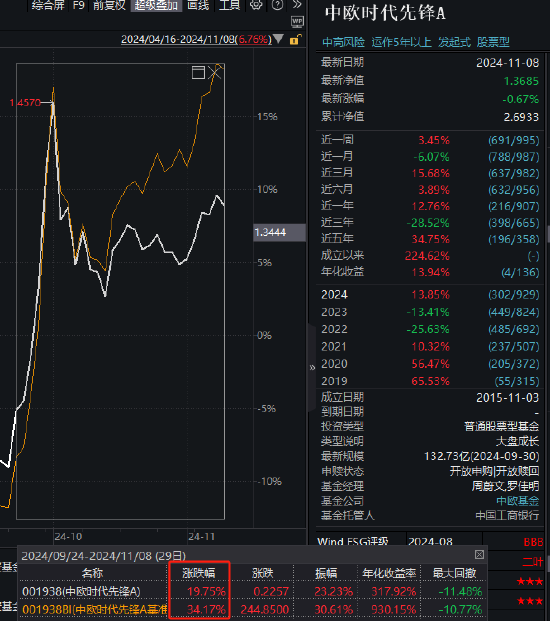Open the help question-mark icon
Screen dimensions: 550x621
tap(277, 5)
